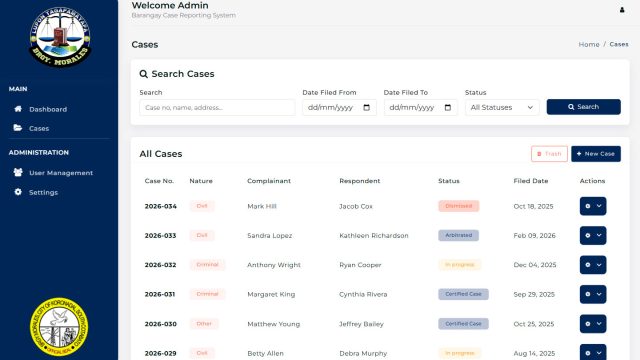
Task: Click filed date Feb 09, 2026
Action: tap(534, 236)
